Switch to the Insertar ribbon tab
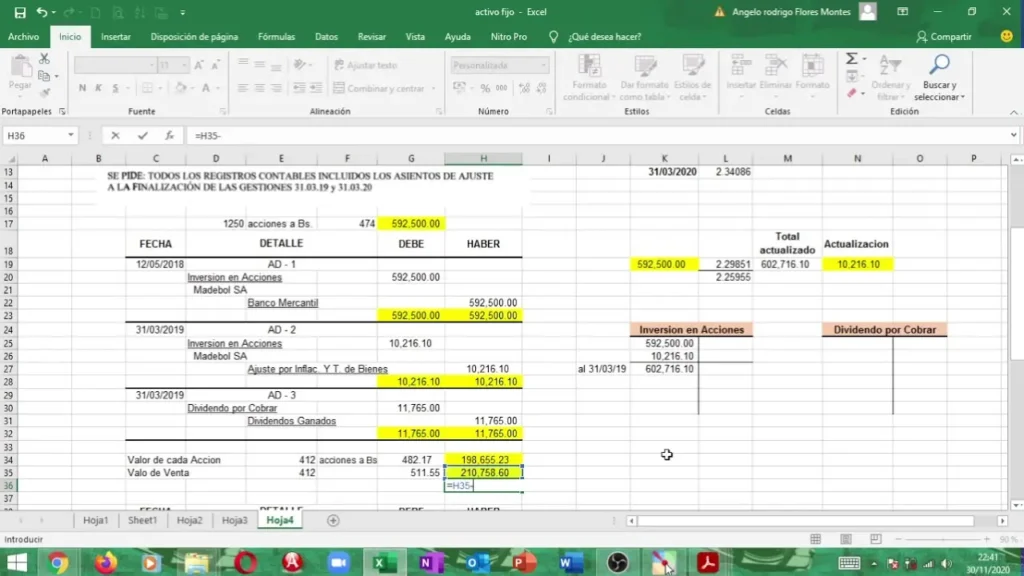This screenshot has width=1024, height=576. point(116,37)
